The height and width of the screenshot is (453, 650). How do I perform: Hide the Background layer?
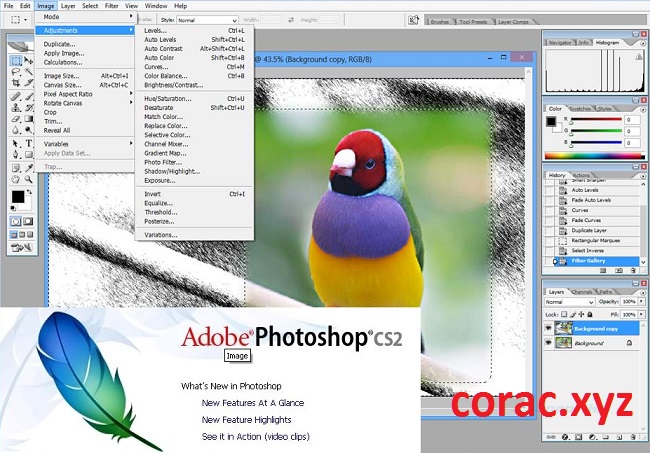pos(548,343)
